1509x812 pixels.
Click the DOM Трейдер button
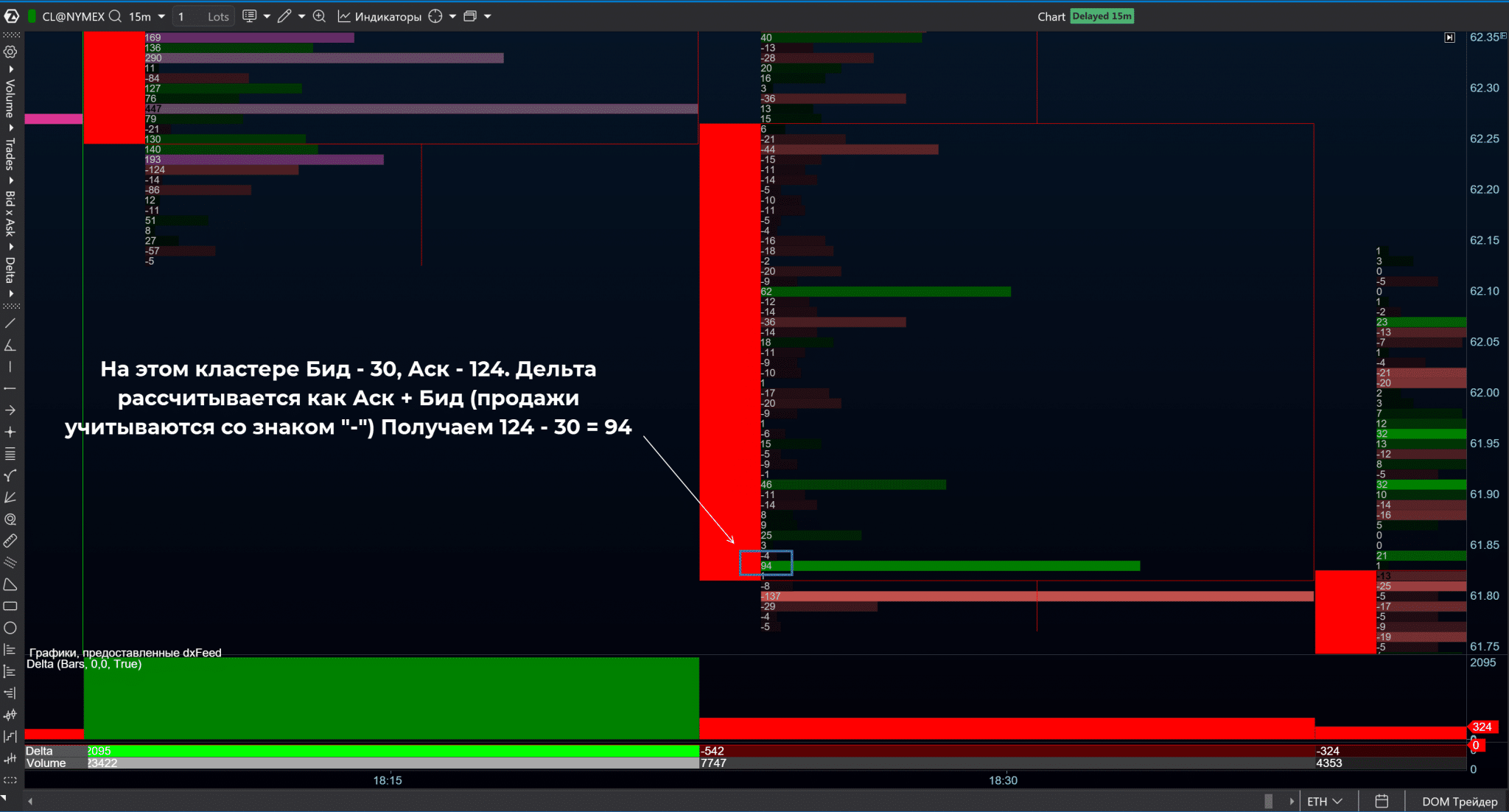click(1459, 801)
